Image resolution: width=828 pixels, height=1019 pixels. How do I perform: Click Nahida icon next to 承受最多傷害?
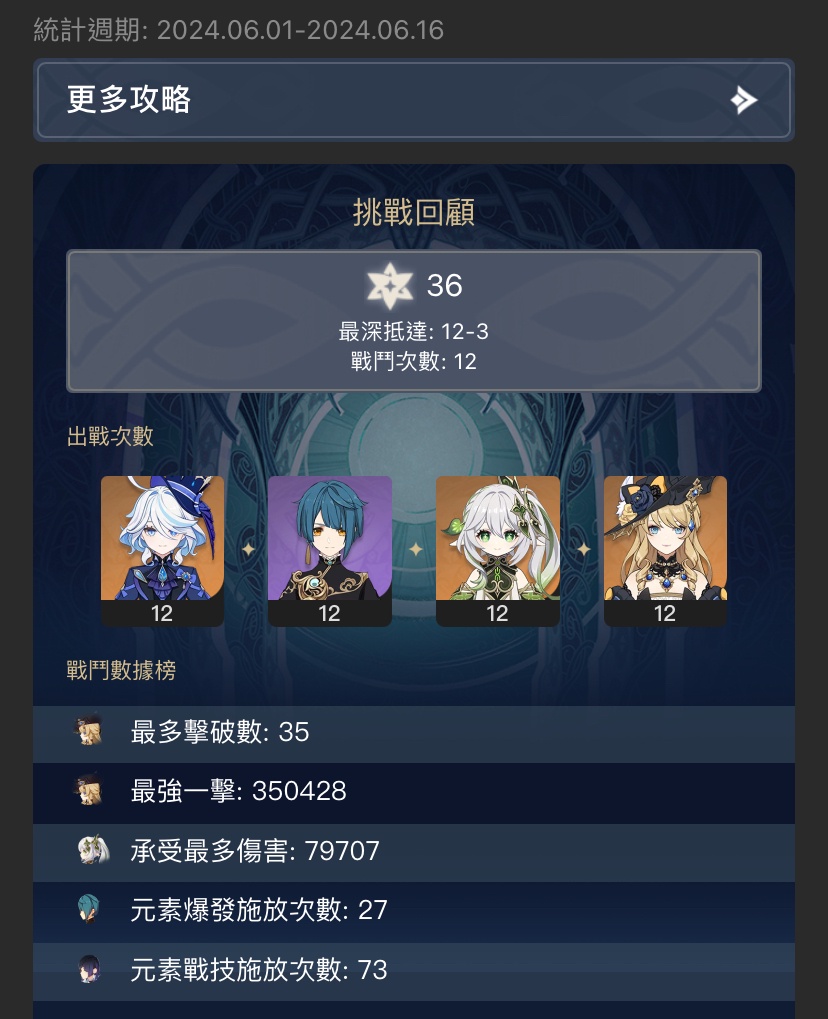(92, 850)
